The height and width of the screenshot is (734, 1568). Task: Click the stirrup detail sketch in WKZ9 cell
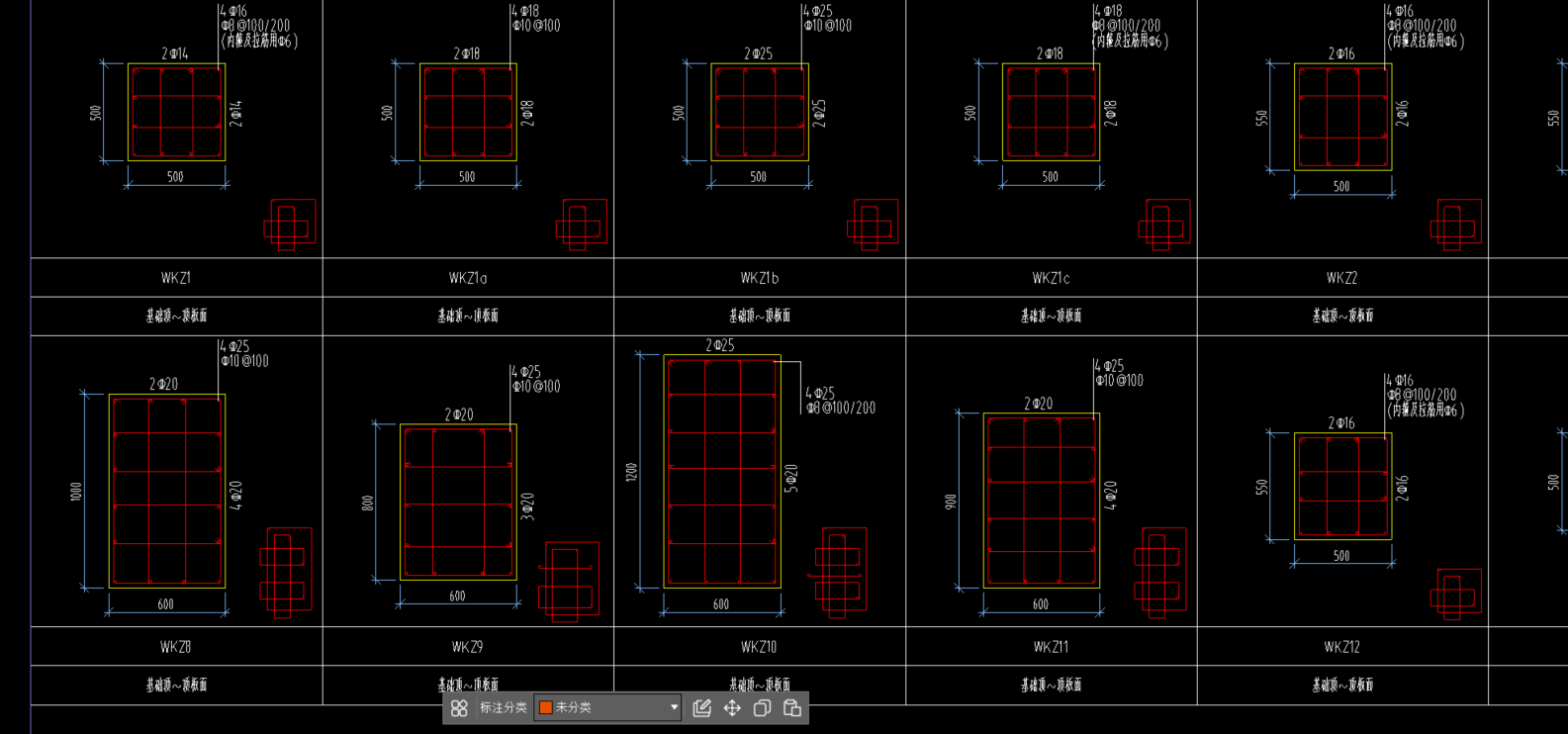coord(569,582)
